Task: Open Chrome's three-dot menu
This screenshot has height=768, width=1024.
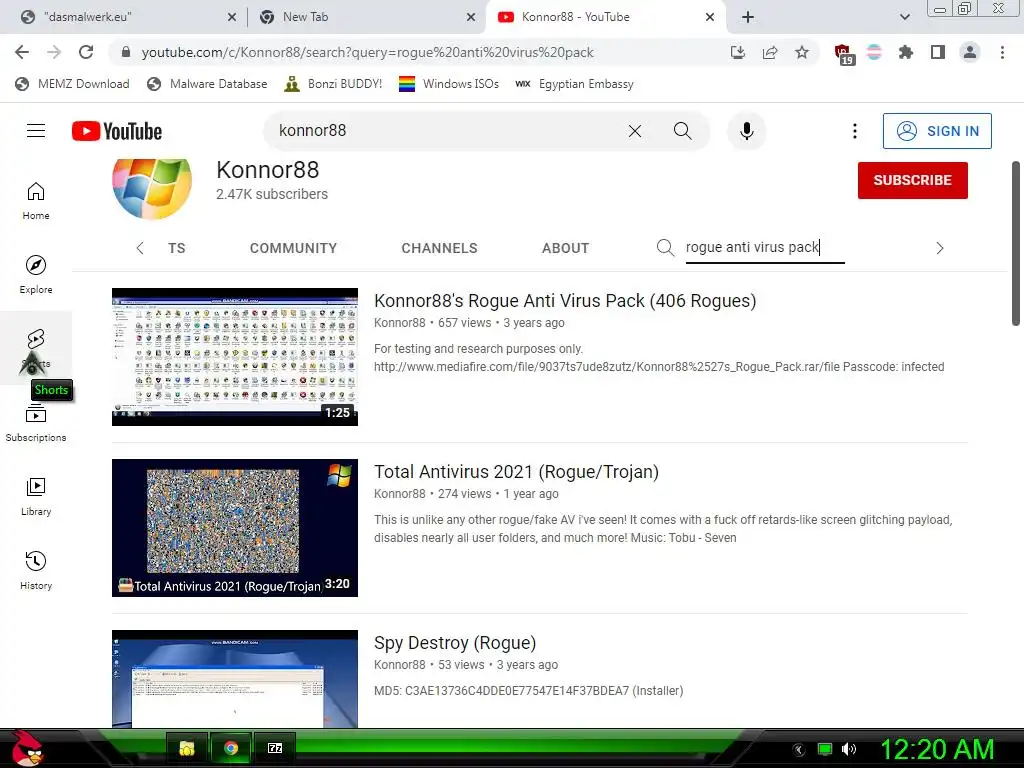Action: coord(1002,52)
